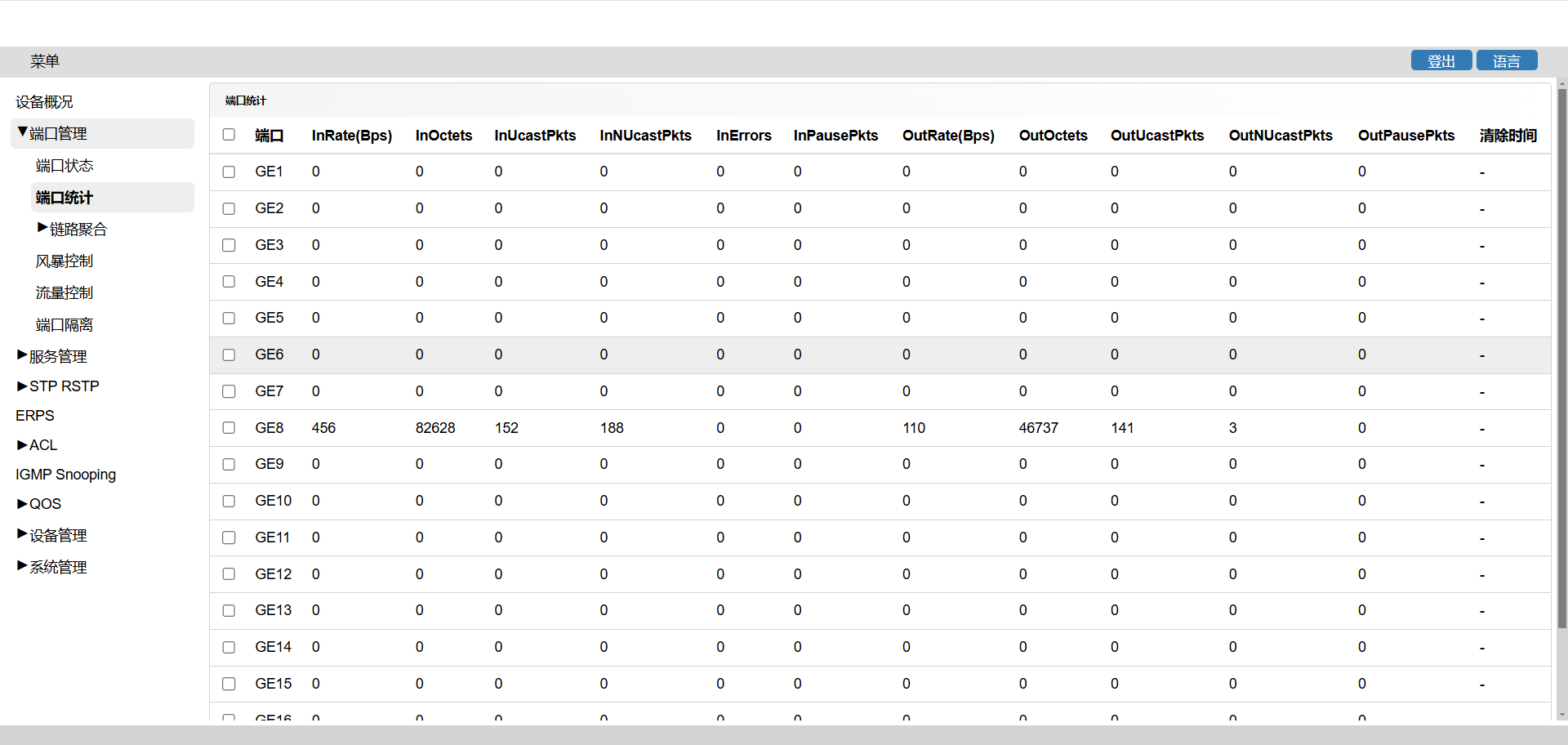
Task: Expand the QOS menu arrow
Action: (22, 503)
